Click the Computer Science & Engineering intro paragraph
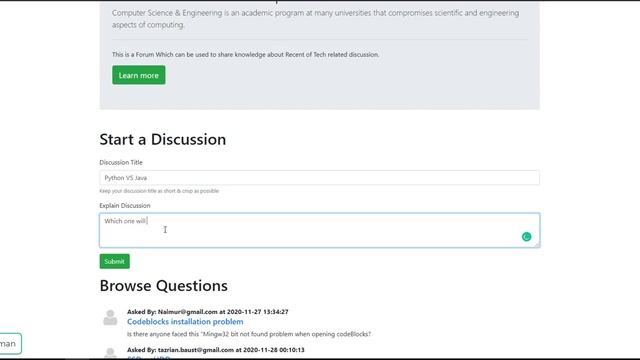Image resolution: width=640 pixels, height=360 pixels. point(316,19)
